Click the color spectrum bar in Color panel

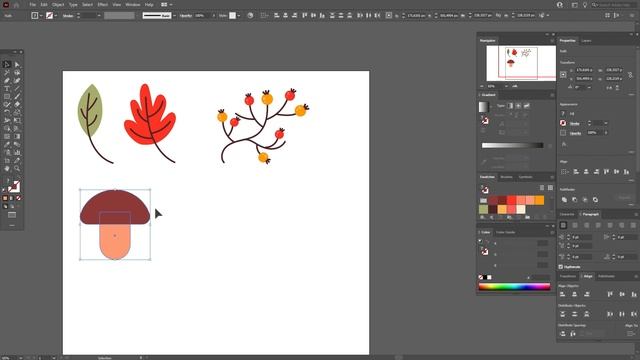(514, 287)
